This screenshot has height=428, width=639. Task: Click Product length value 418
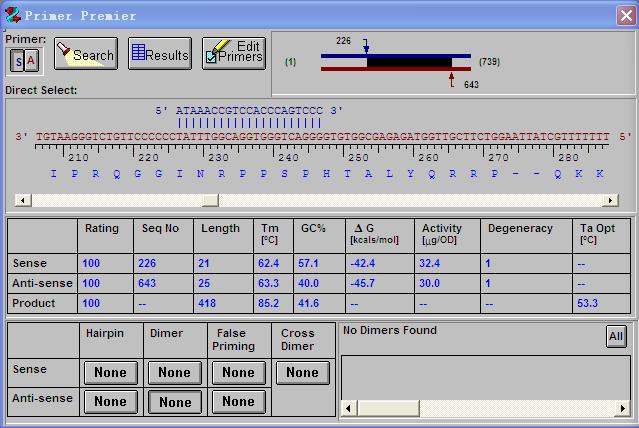click(207, 303)
